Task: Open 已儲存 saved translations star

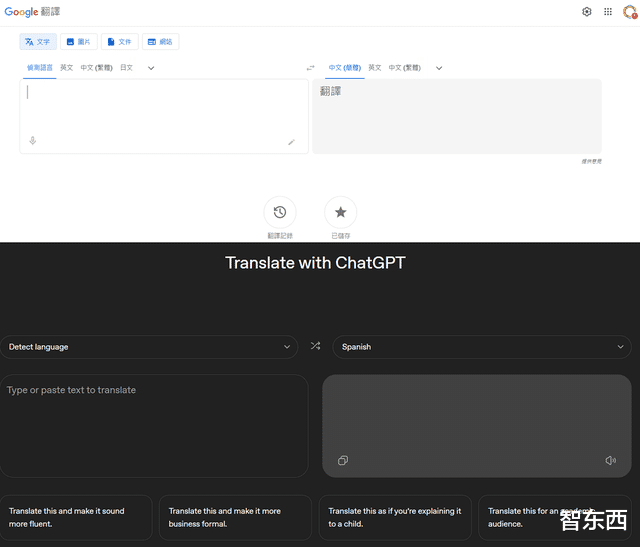Action: pos(340,212)
